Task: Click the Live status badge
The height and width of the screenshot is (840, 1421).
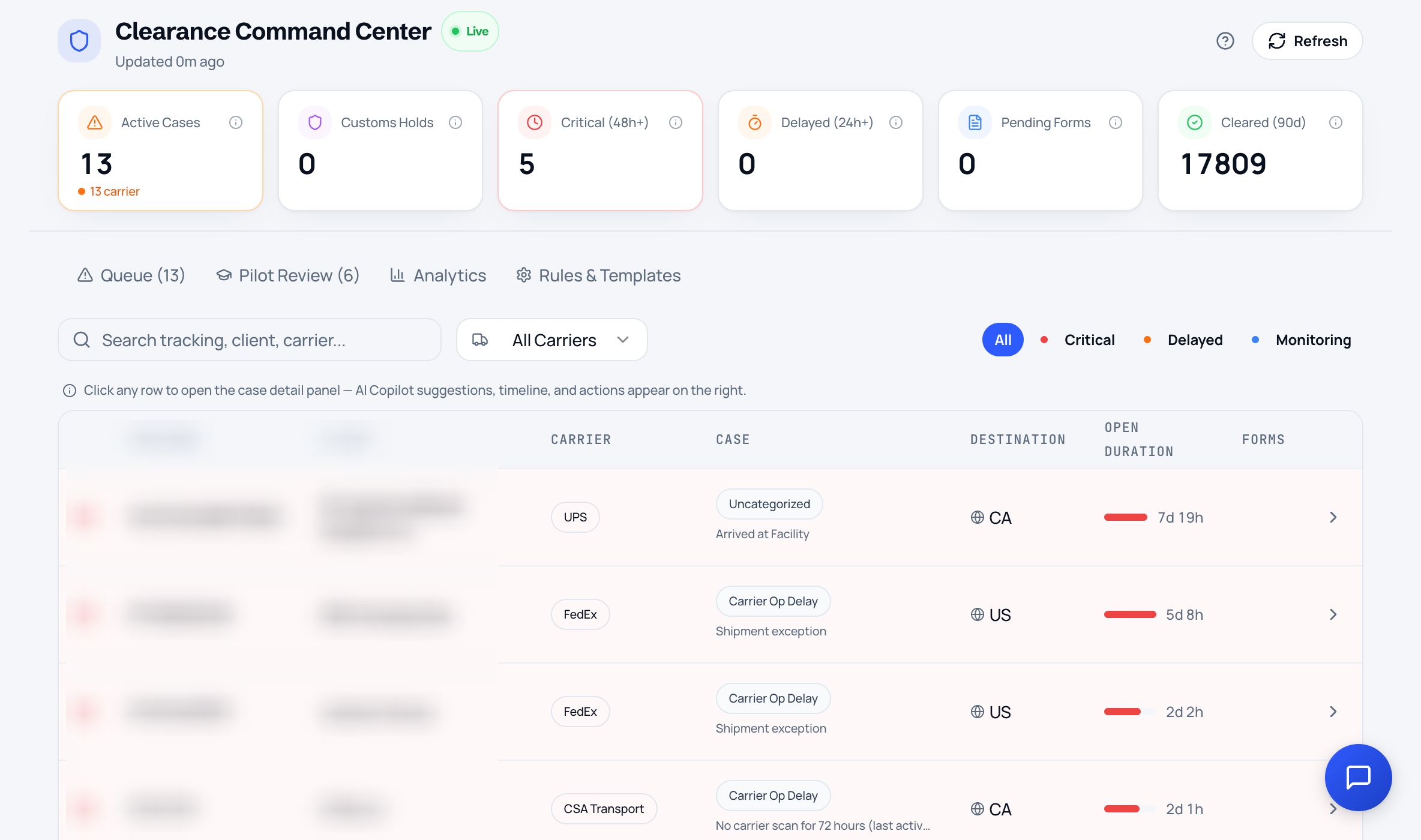Action: [470, 31]
